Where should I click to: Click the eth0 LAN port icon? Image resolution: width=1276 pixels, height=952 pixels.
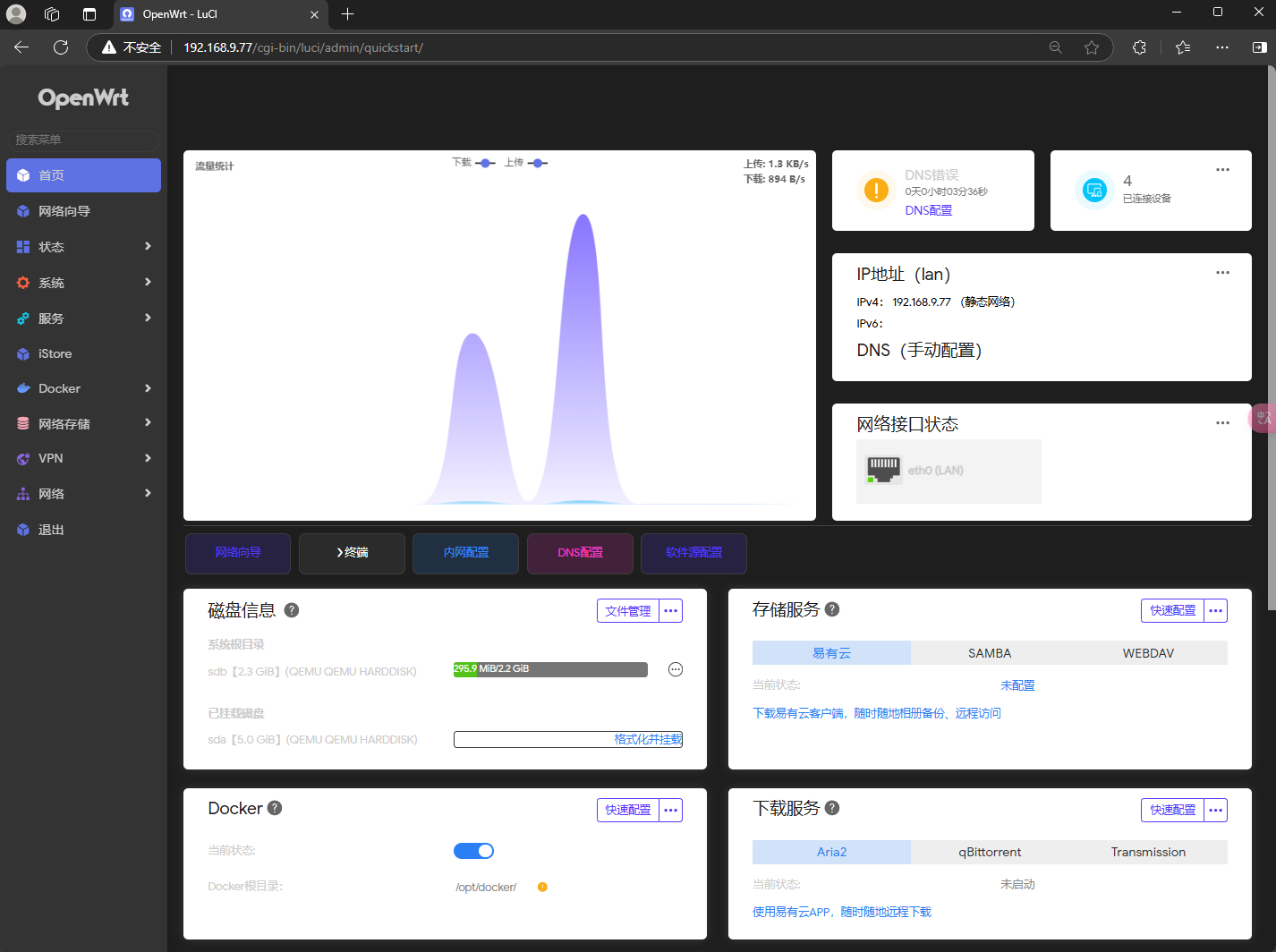point(884,470)
